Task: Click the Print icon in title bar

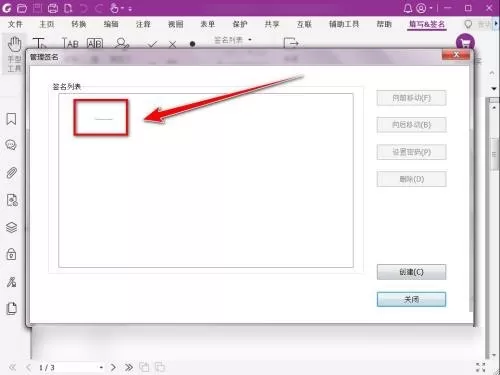Action: [53, 8]
